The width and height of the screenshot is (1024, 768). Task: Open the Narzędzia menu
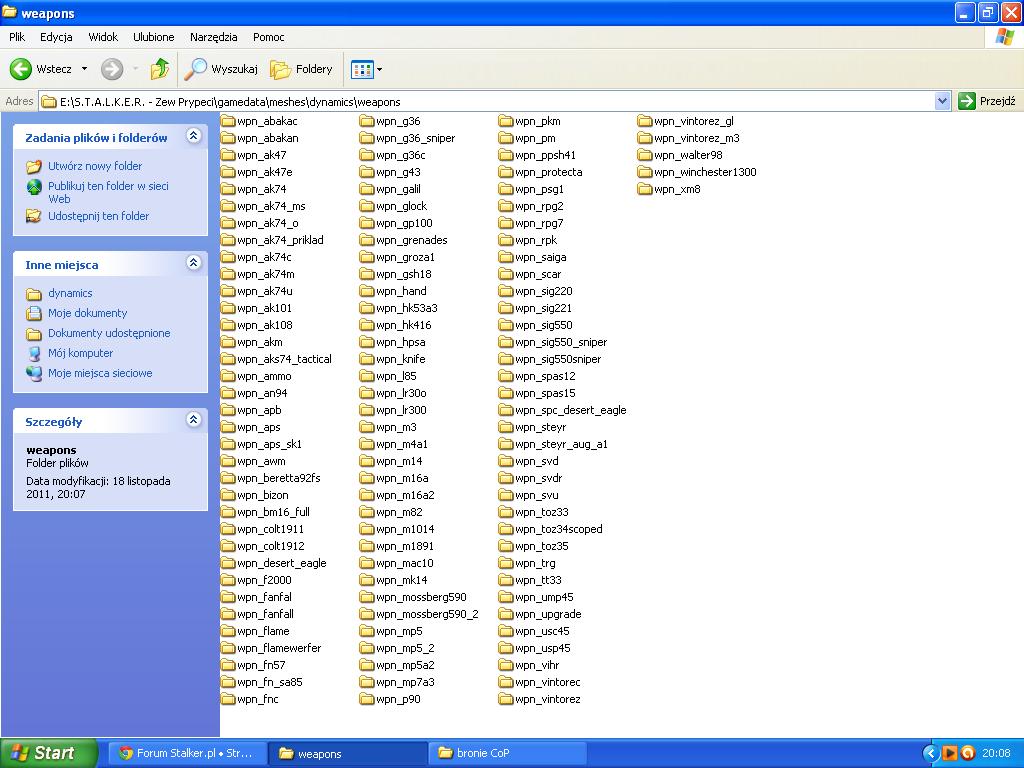pyautogui.click(x=214, y=37)
